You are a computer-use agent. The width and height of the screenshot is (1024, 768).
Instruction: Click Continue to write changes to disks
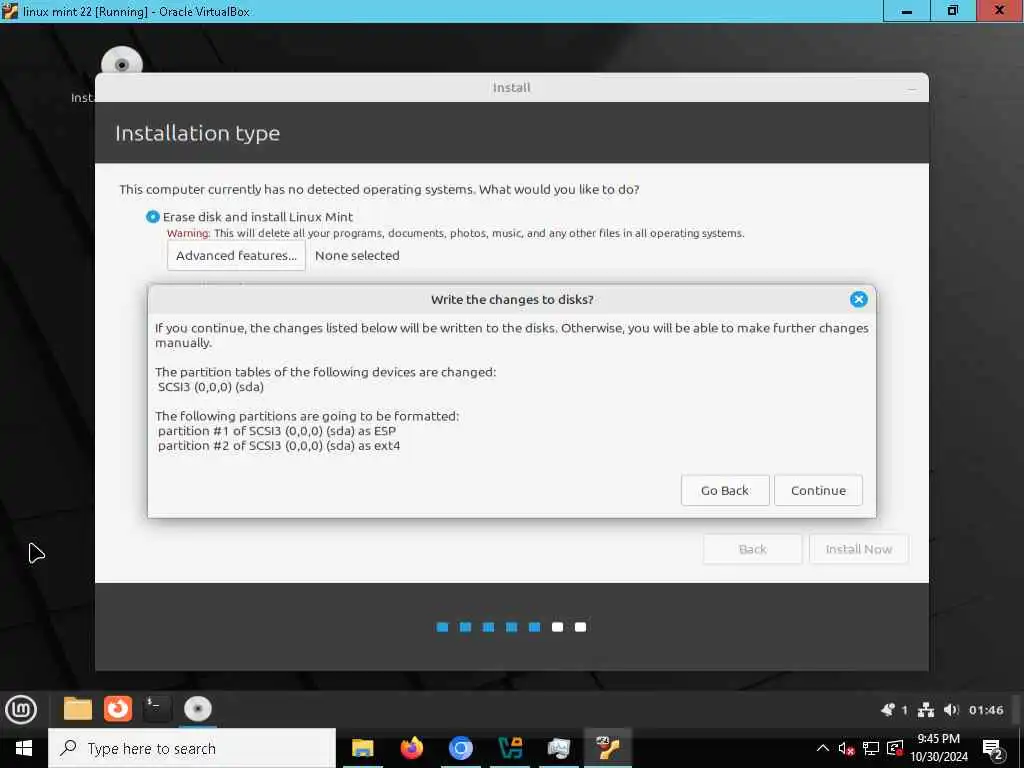(x=818, y=490)
